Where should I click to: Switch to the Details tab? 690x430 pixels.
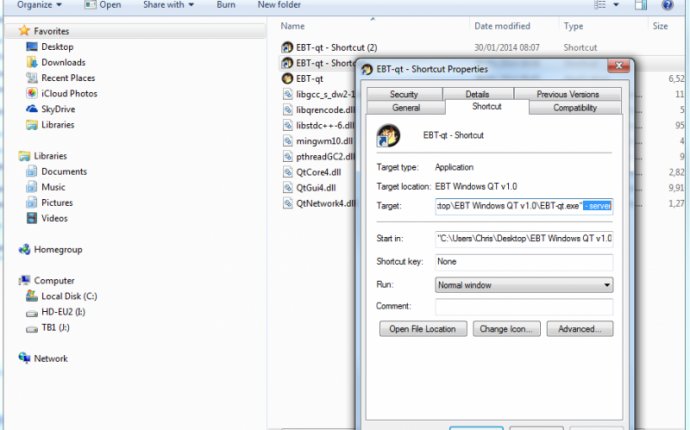477,94
